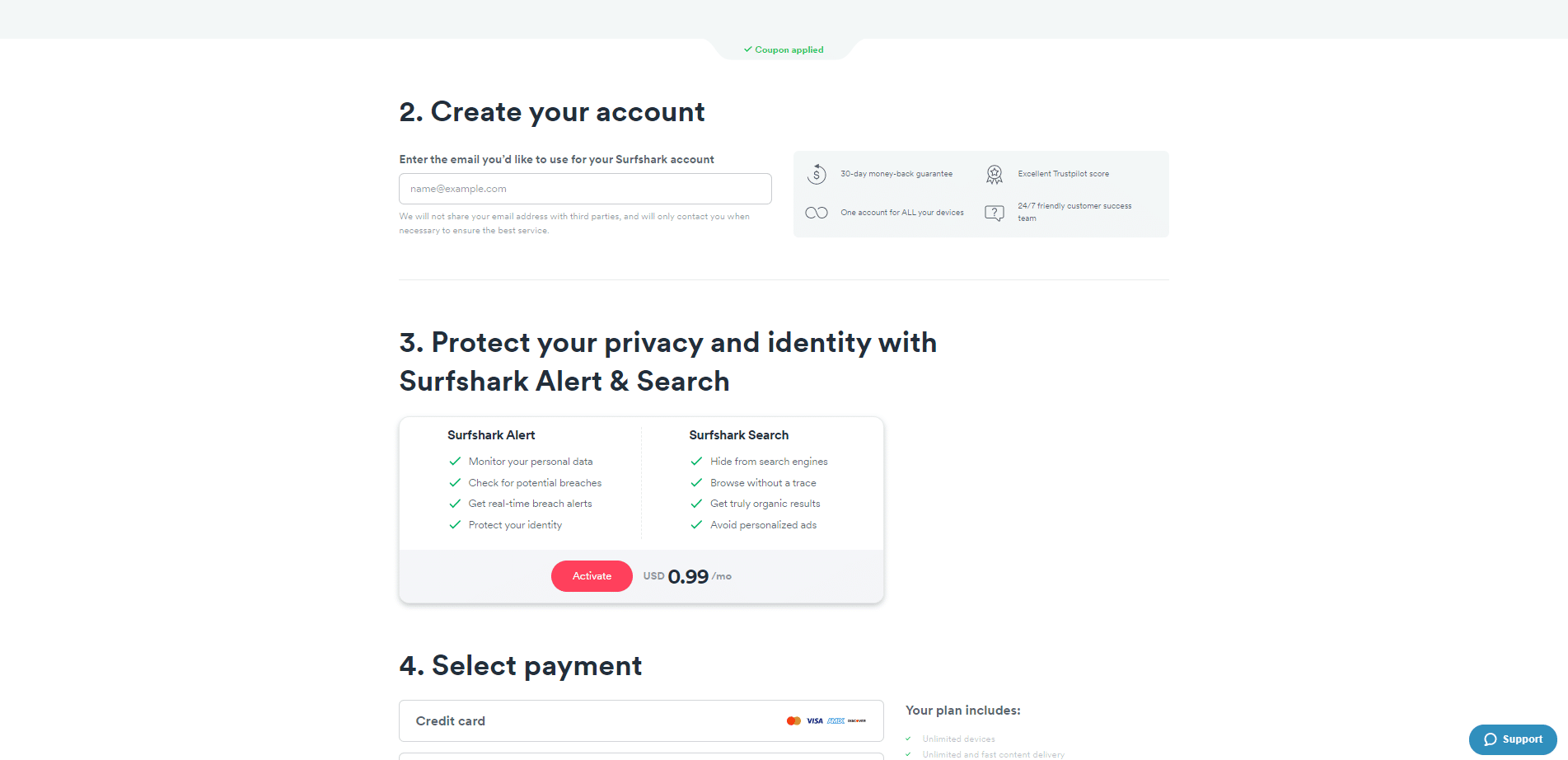Click the Mastercard logo in Credit card row
This screenshot has height=760, width=1568.
(x=793, y=721)
